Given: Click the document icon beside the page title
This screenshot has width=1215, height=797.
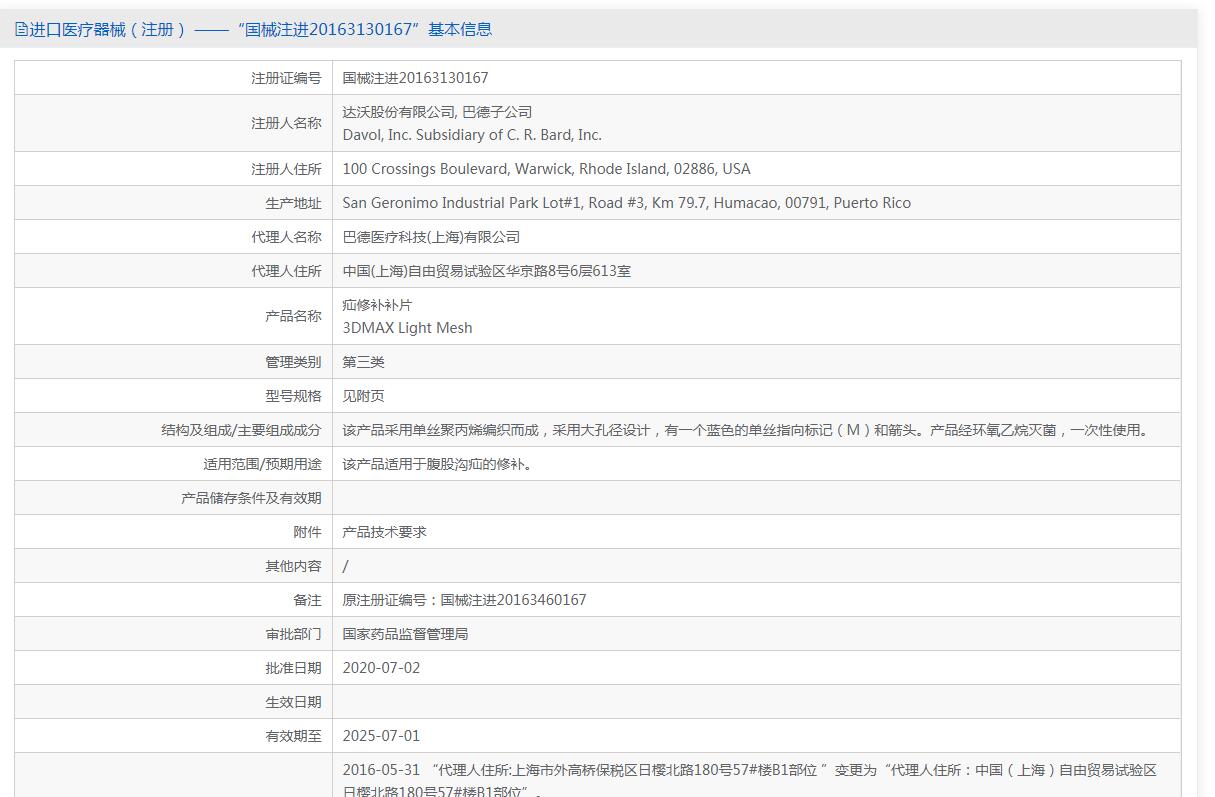Looking at the screenshot, I should click(x=21, y=29).
